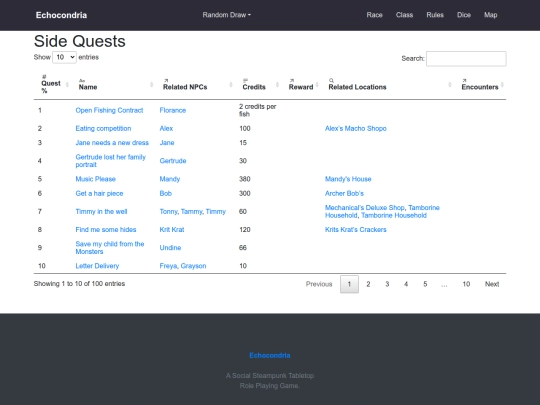View NPC Gertrude

173,161
